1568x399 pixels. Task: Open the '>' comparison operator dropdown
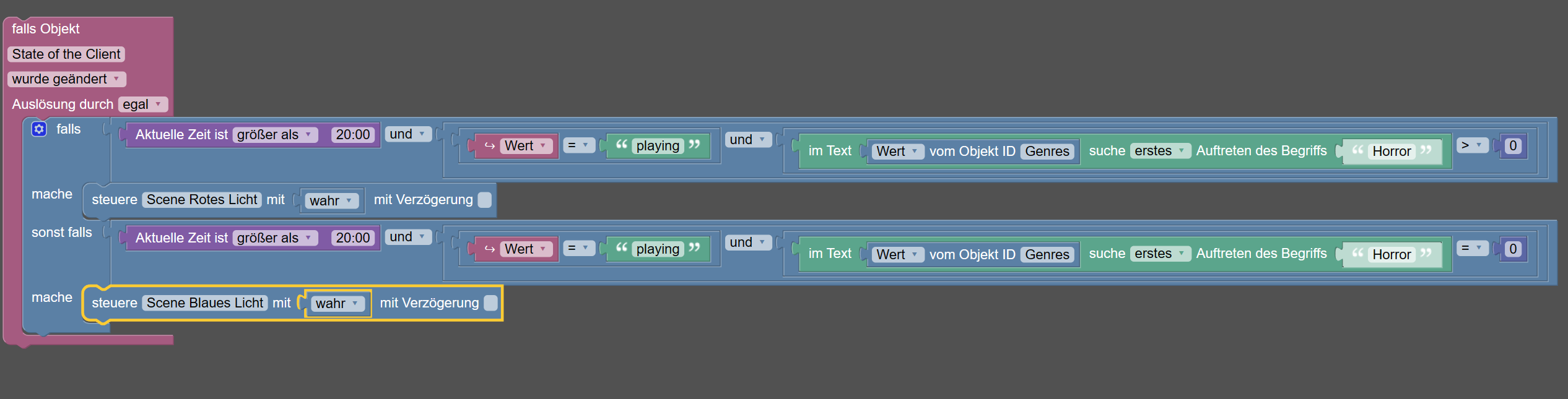(1471, 145)
